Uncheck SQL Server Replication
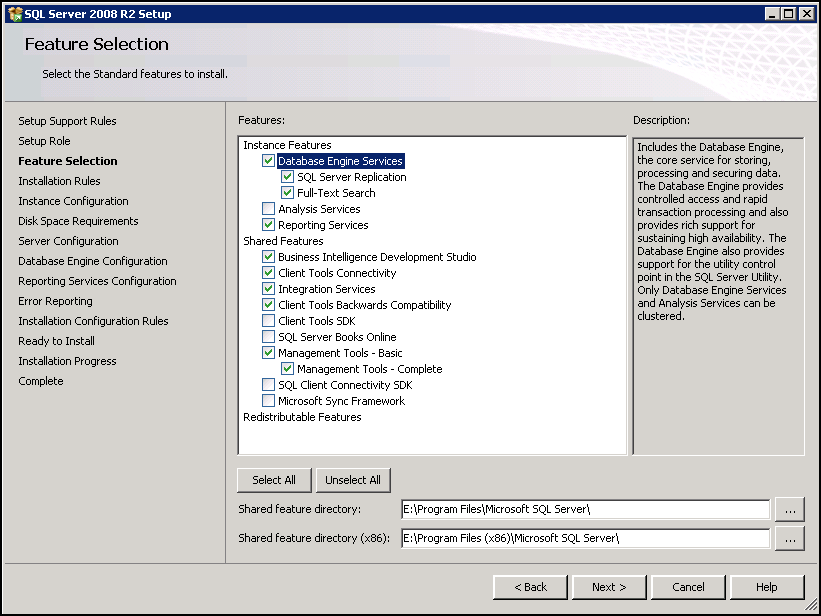821x616 pixels. click(287, 177)
